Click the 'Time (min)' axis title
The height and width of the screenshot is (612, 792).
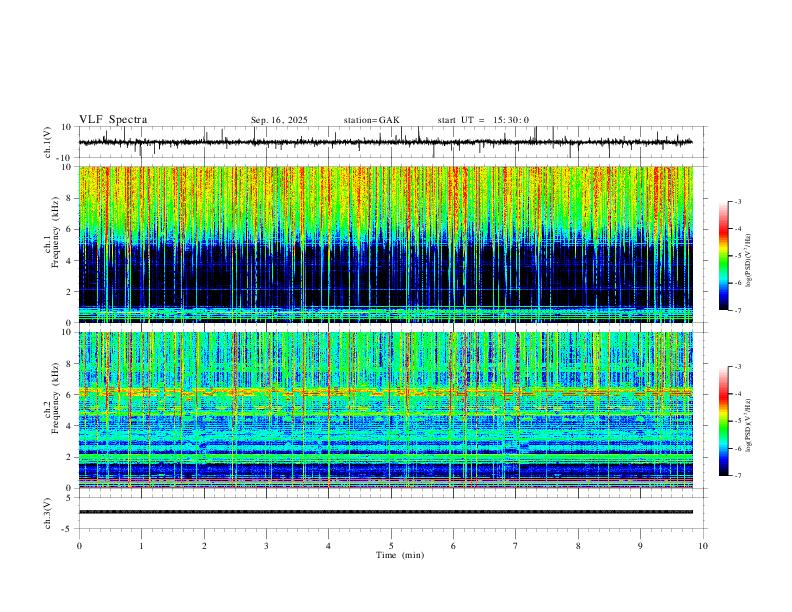tap(400, 555)
